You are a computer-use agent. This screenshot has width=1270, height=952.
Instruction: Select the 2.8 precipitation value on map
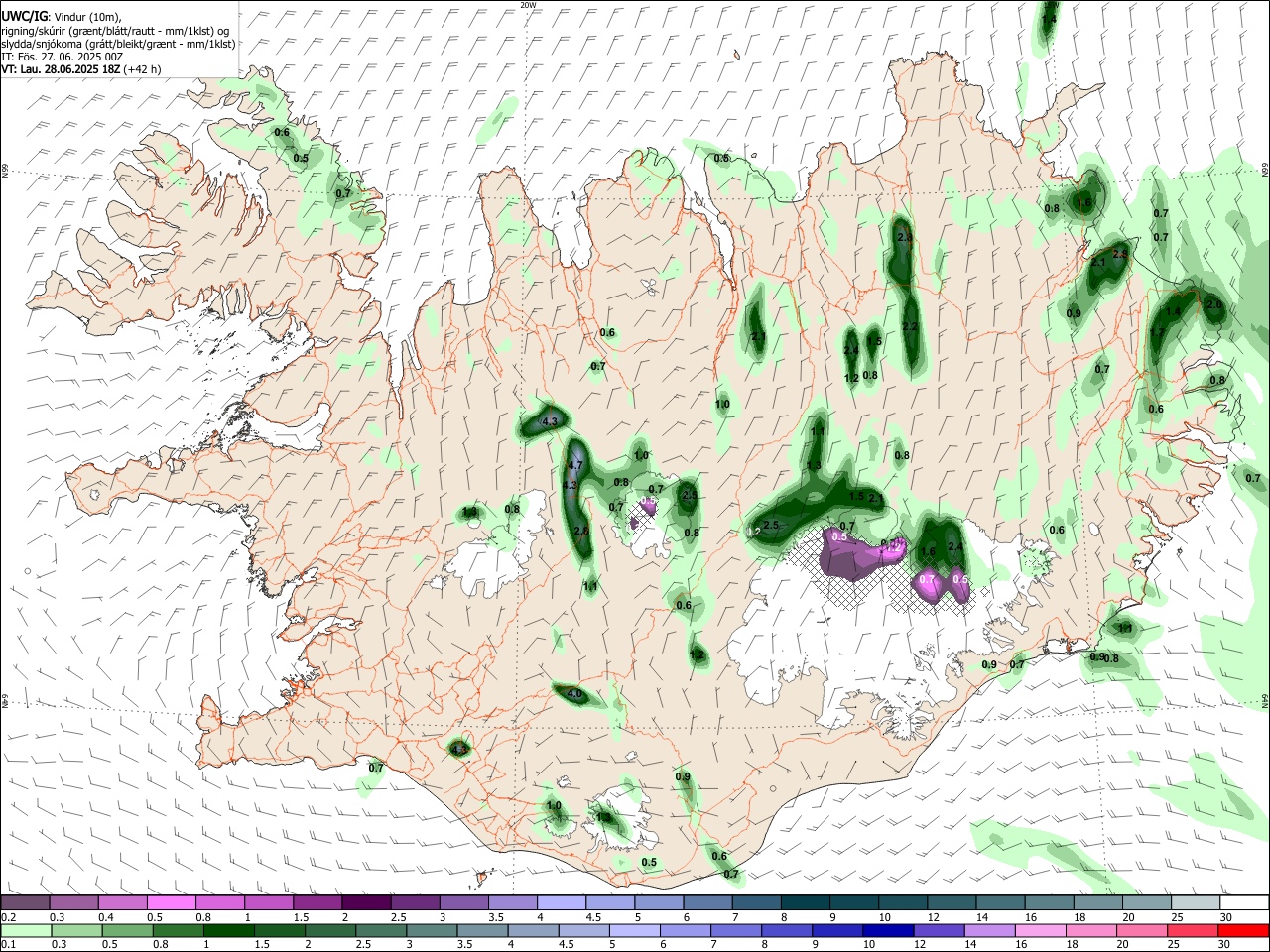(581, 532)
